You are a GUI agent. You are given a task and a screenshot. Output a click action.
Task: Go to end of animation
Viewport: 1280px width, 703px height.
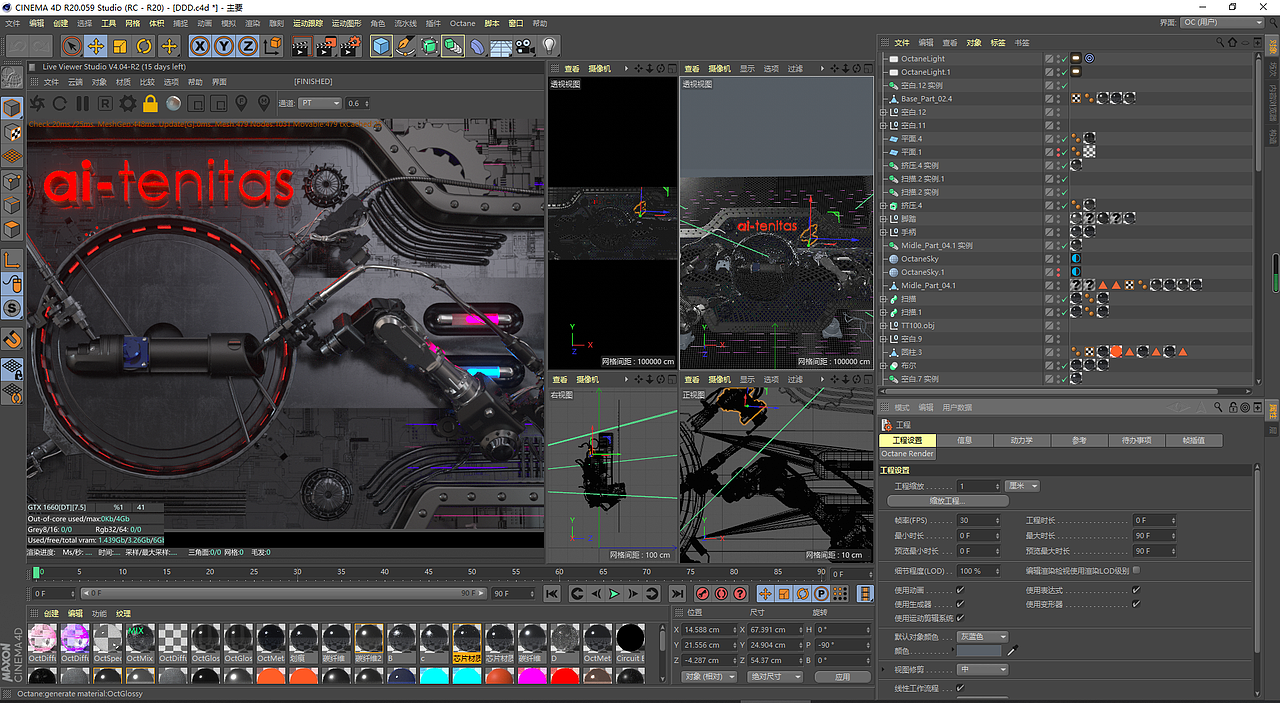pos(677,593)
